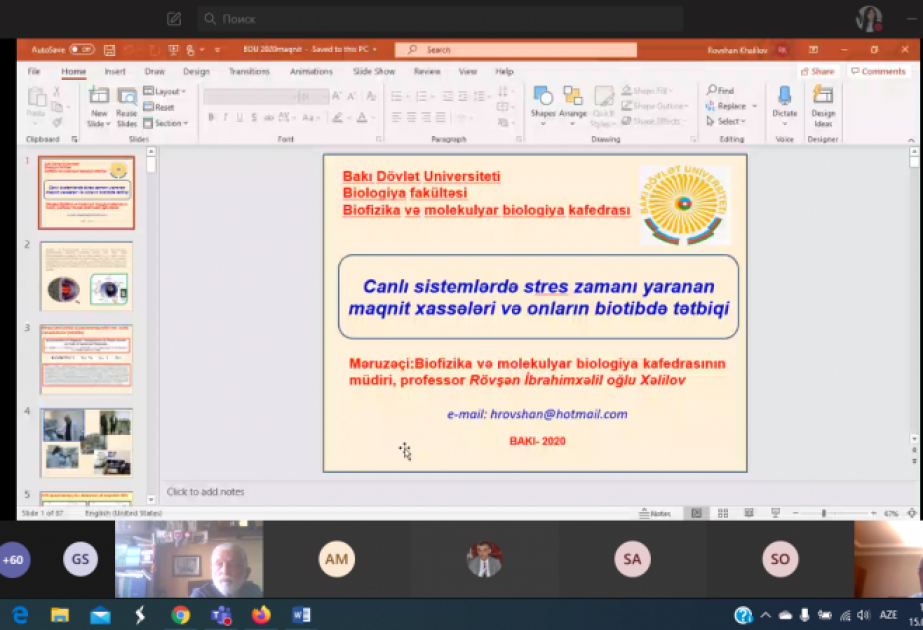Switch to the Insert ribbon tab

(115, 71)
